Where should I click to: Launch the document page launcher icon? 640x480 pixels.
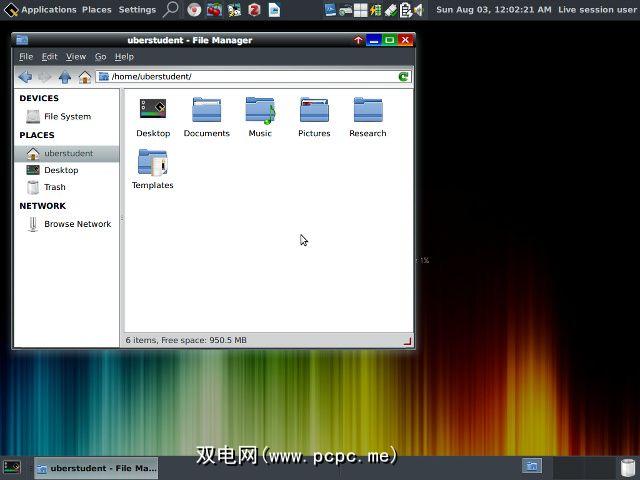pos(274,10)
